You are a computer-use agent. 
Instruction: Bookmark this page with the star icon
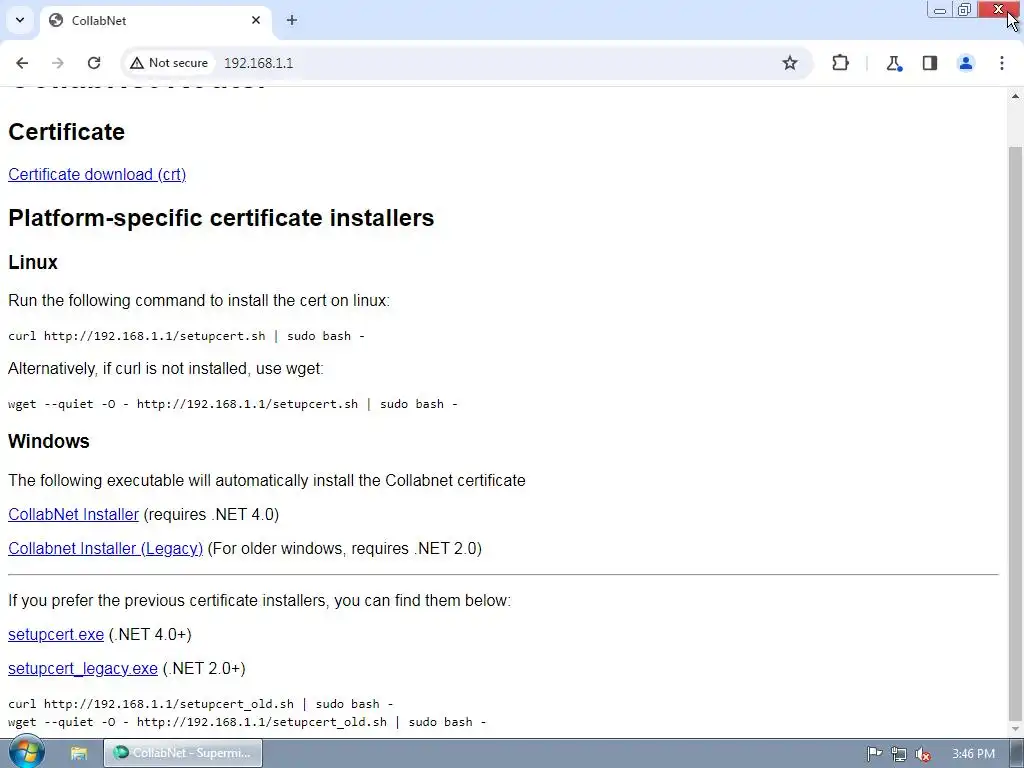pos(790,63)
